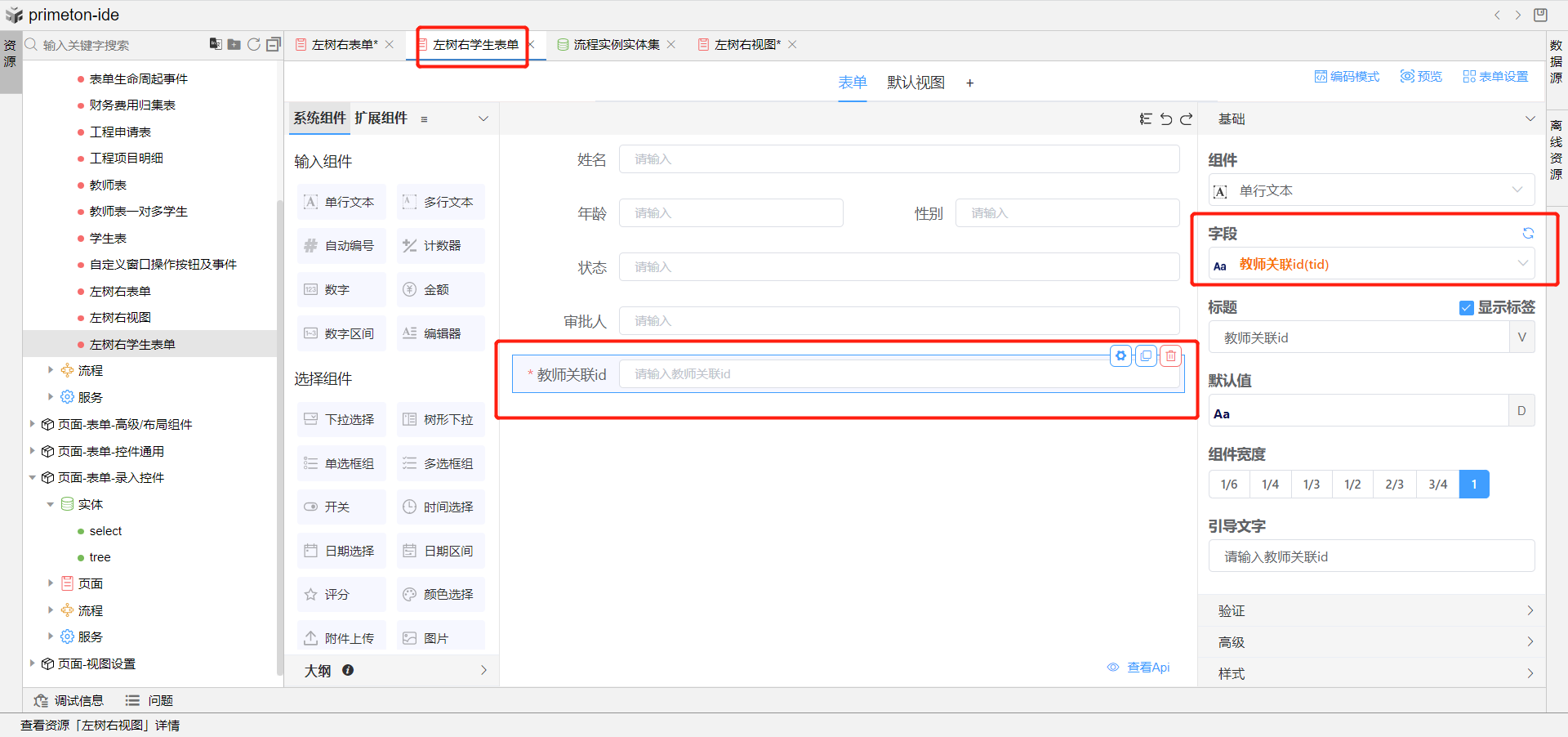Delete the selected 教师关联id field

(x=1171, y=356)
